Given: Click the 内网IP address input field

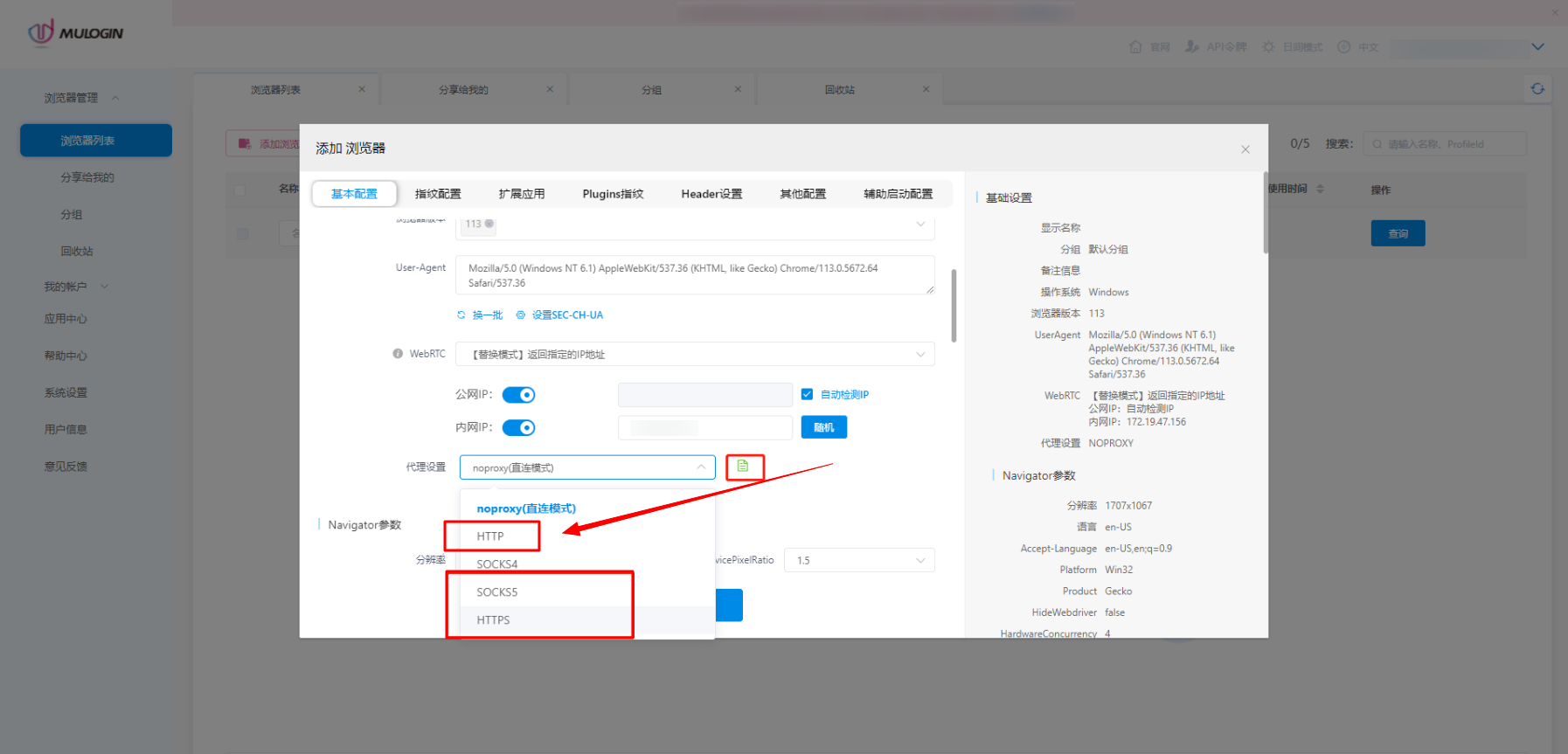Looking at the screenshot, I should [x=705, y=427].
